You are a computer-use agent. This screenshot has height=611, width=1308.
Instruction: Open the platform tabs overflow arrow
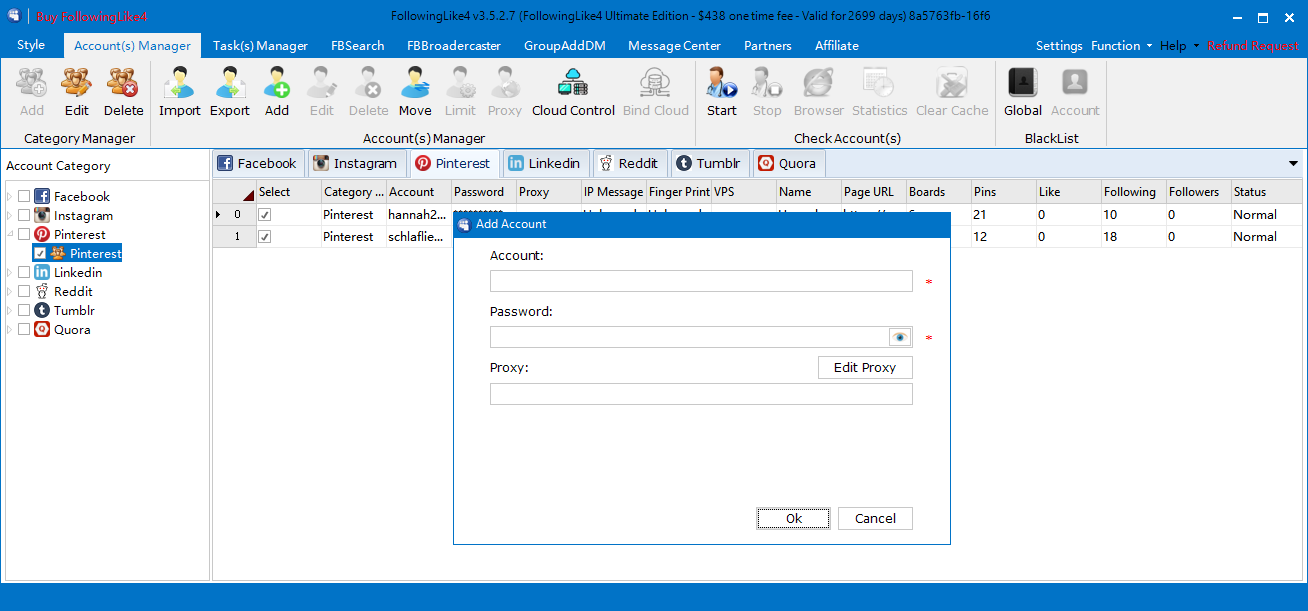(1294, 163)
